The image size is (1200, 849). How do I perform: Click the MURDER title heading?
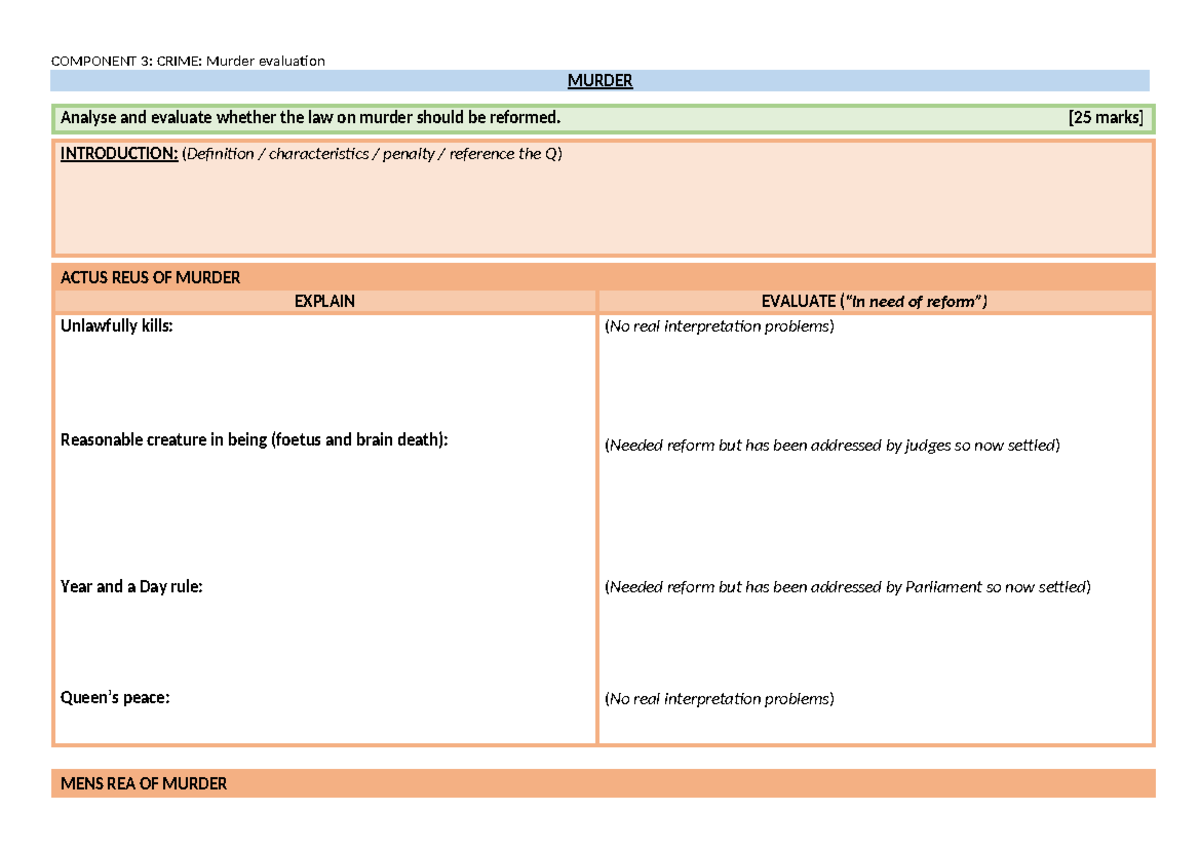tap(600, 81)
